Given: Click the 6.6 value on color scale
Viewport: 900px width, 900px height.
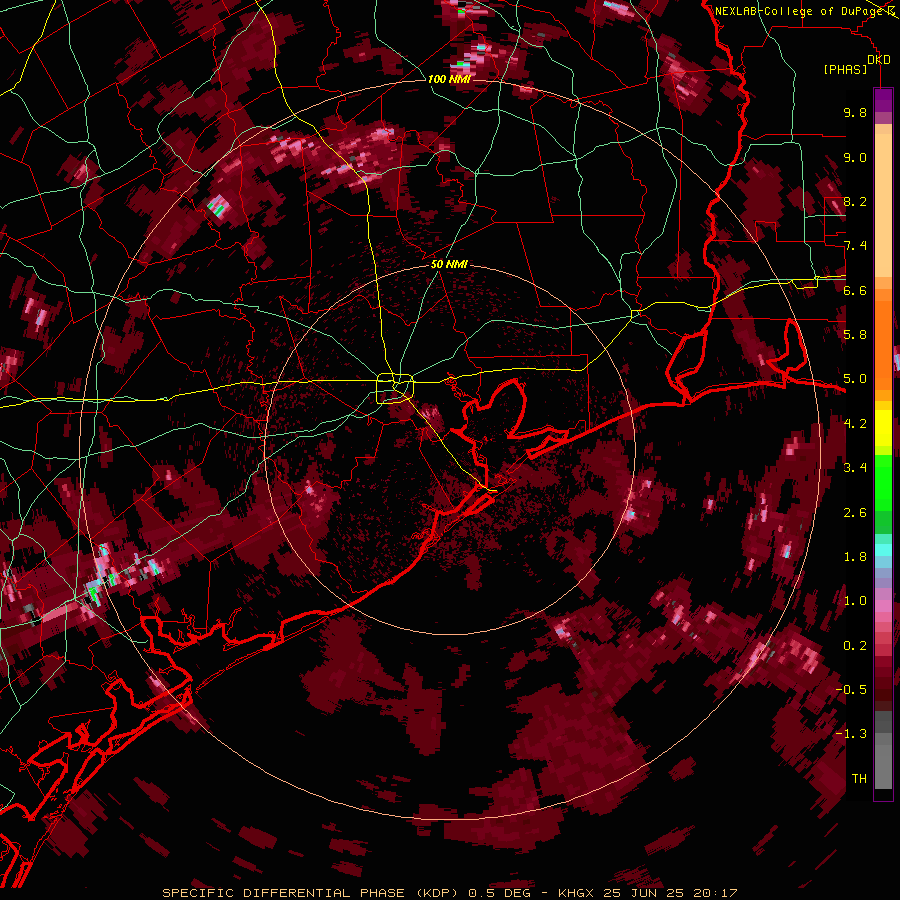Looking at the screenshot, I should click(x=855, y=290).
